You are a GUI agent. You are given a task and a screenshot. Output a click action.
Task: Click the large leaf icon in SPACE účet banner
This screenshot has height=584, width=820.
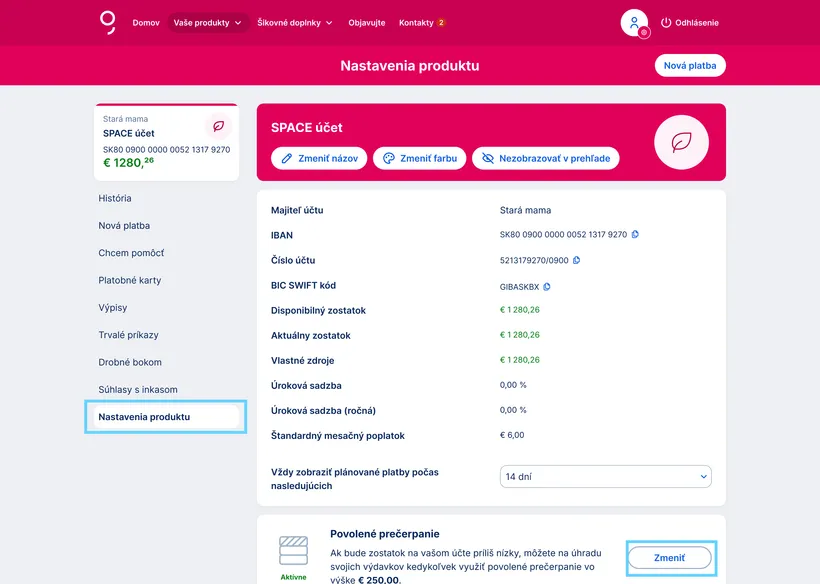pyautogui.click(x=681, y=142)
